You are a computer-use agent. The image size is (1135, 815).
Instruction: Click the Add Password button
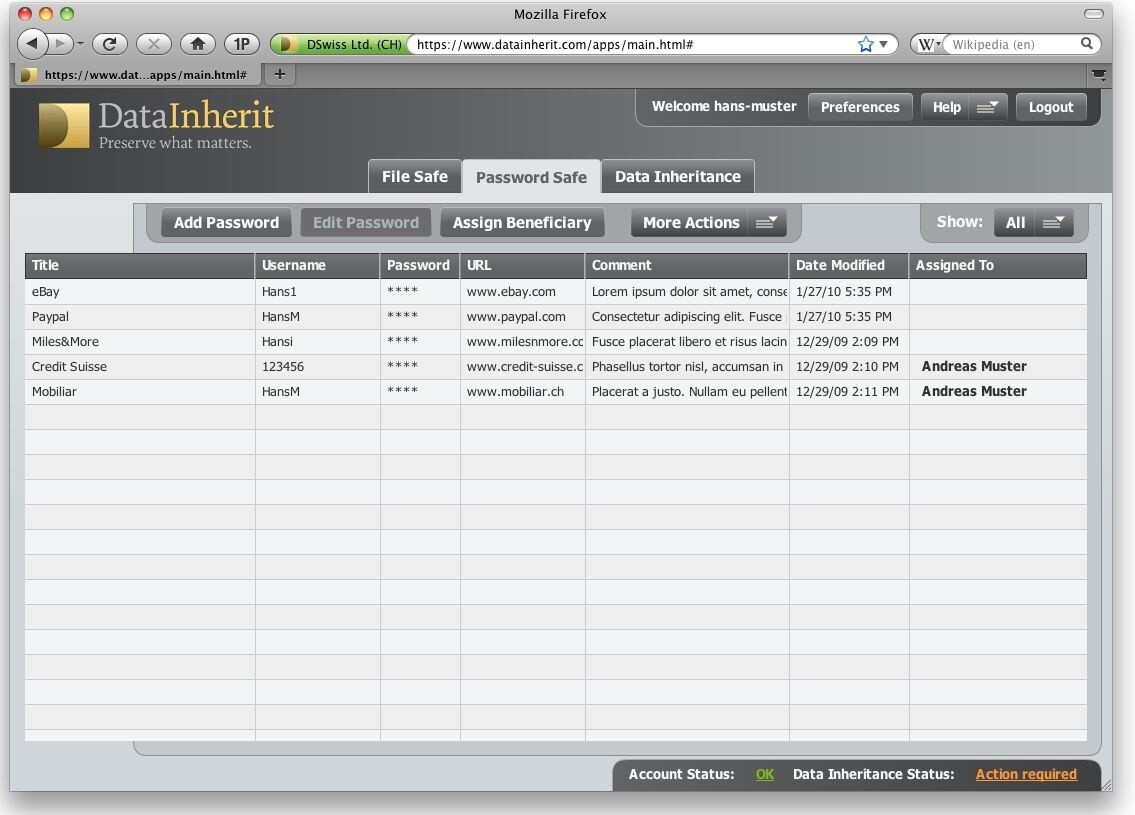point(225,222)
